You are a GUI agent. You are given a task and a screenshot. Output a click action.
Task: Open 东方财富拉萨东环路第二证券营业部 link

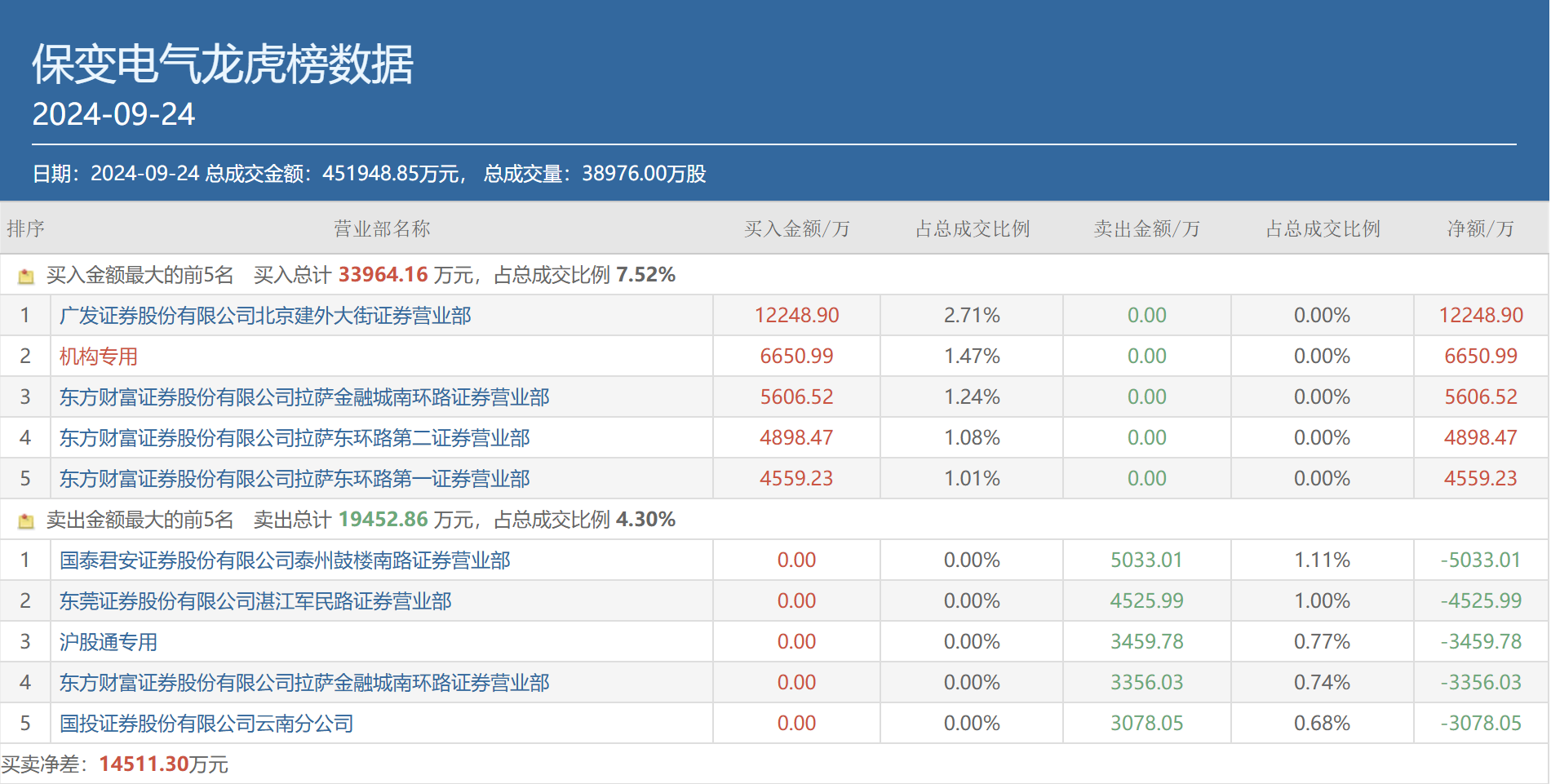[295, 438]
